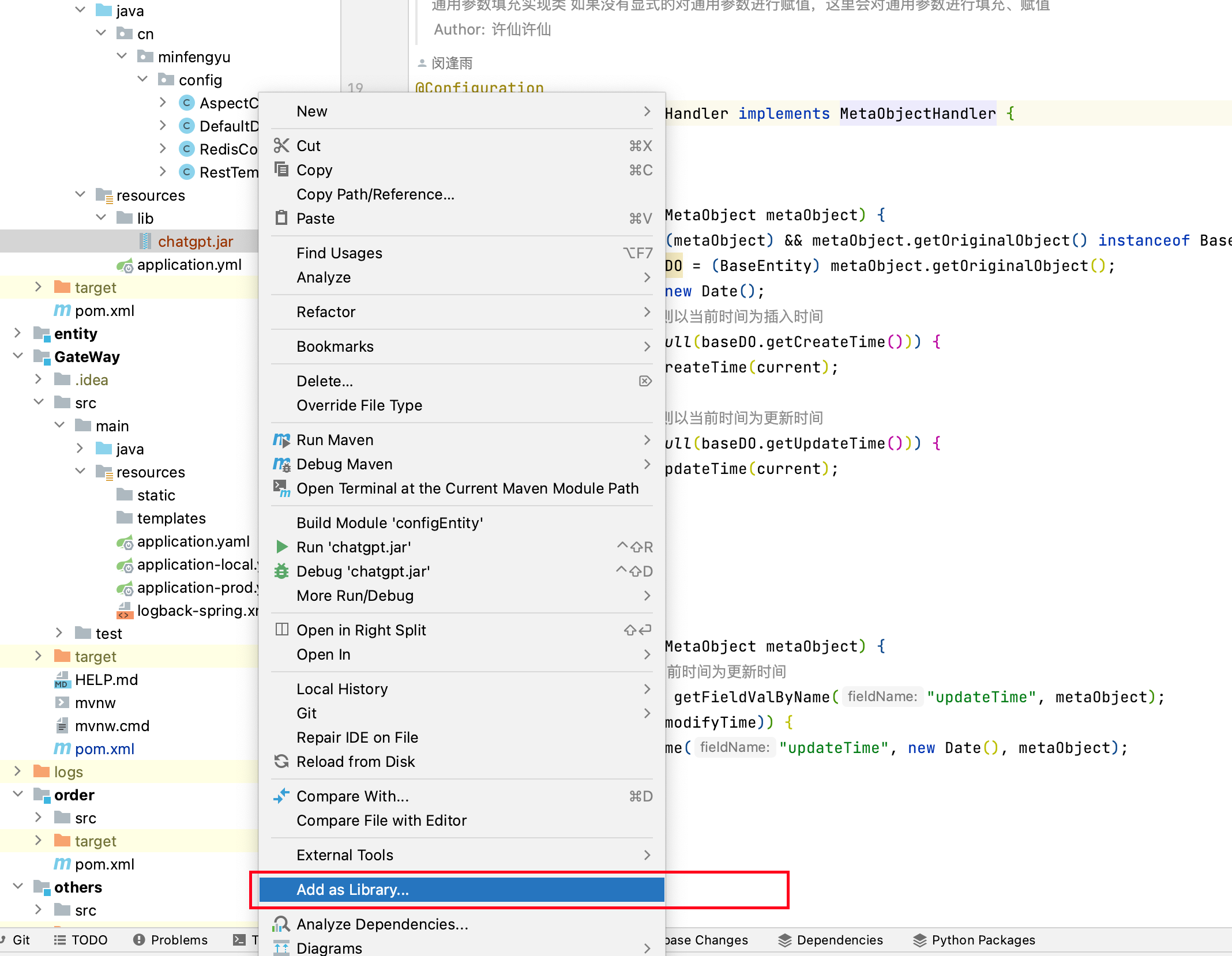The height and width of the screenshot is (956, 1232).
Task: Click the Run Maven icon
Action: click(x=281, y=440)
